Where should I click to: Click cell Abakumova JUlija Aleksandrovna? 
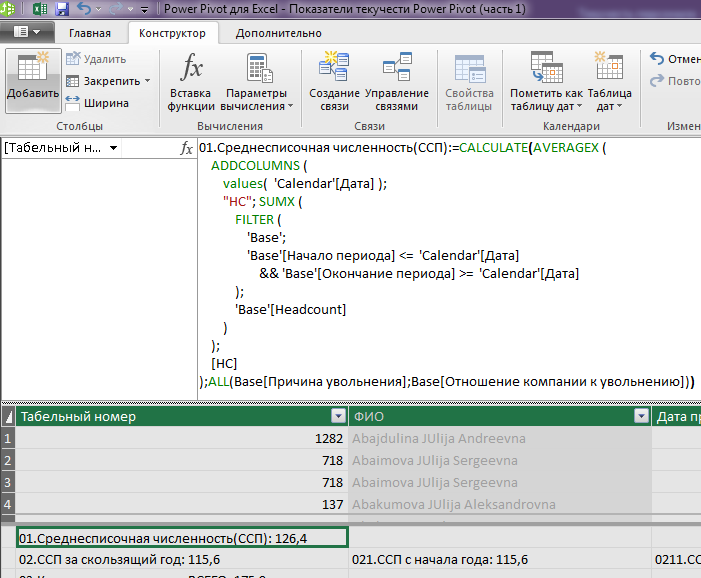(x=500, y=504)
